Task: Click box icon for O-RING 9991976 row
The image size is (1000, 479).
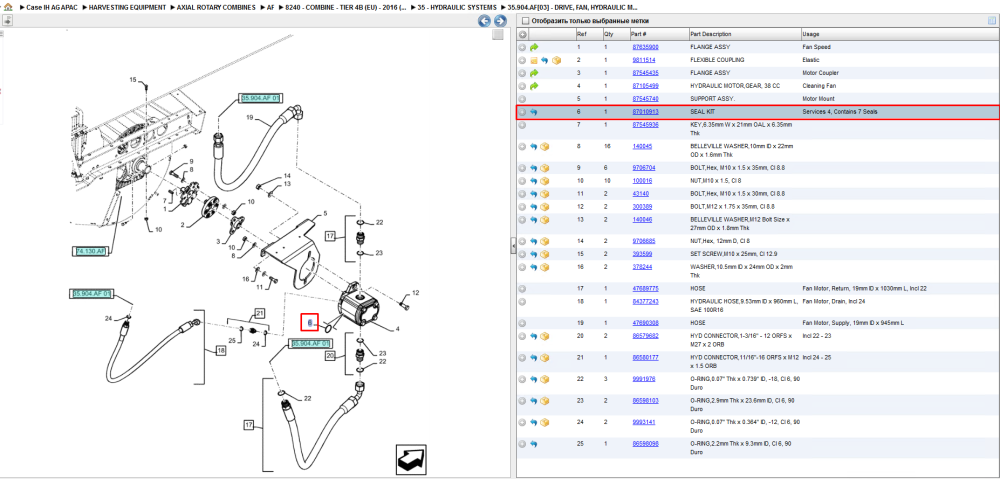Action: click(x=545, y=380)
